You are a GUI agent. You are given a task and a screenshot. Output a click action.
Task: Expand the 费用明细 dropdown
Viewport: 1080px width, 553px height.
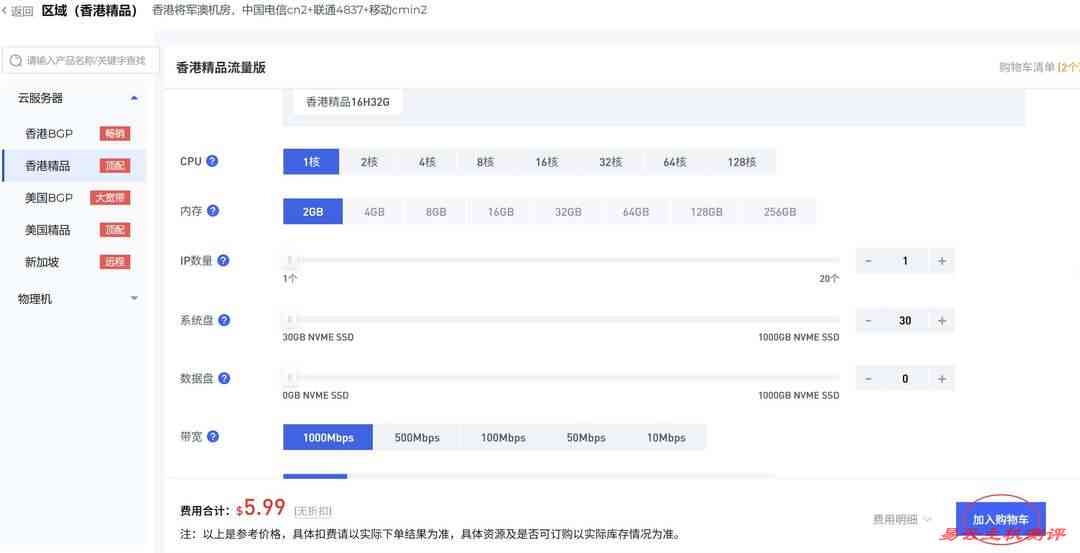point(902,519)
